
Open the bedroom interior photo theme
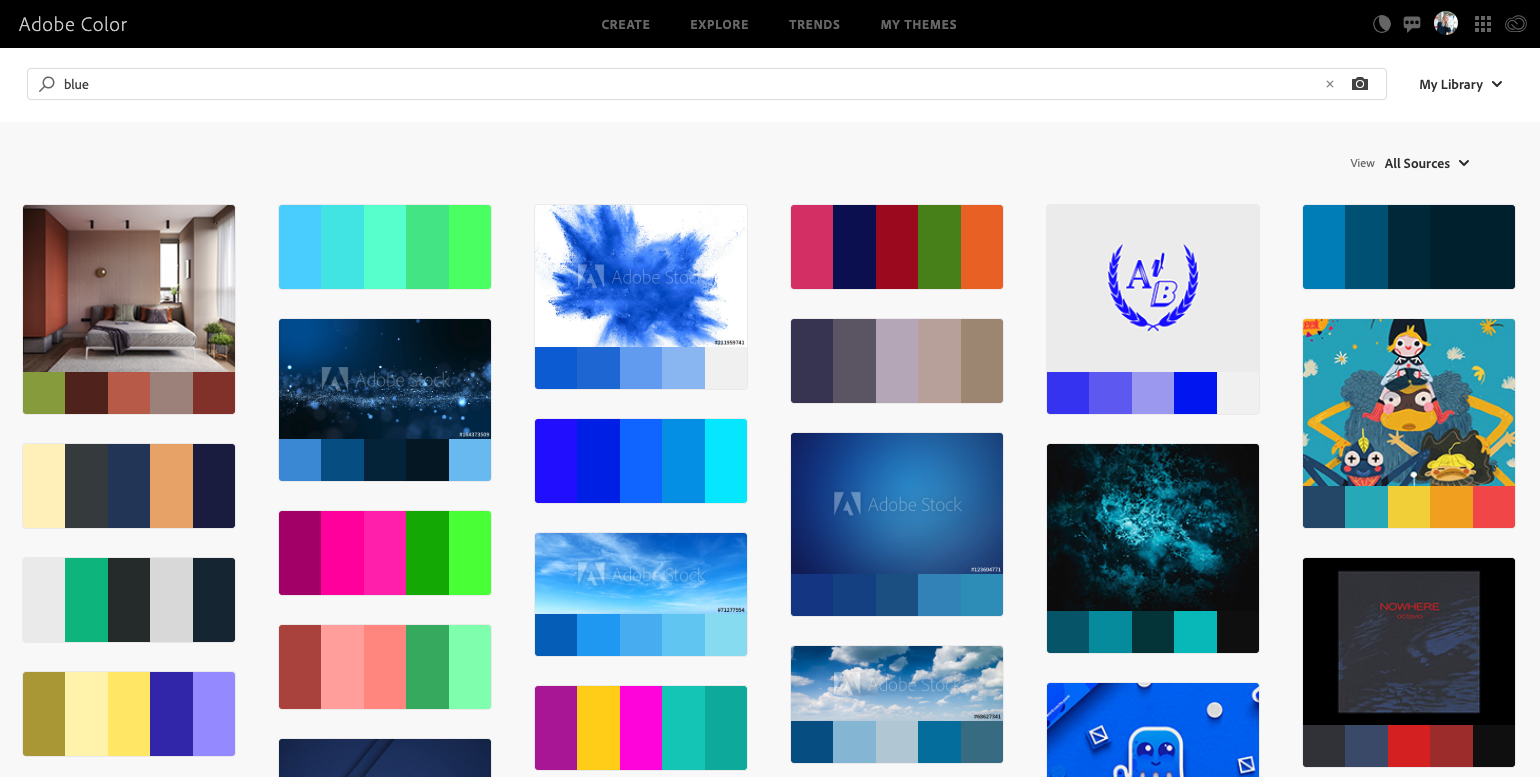click(x=129, y=288)
